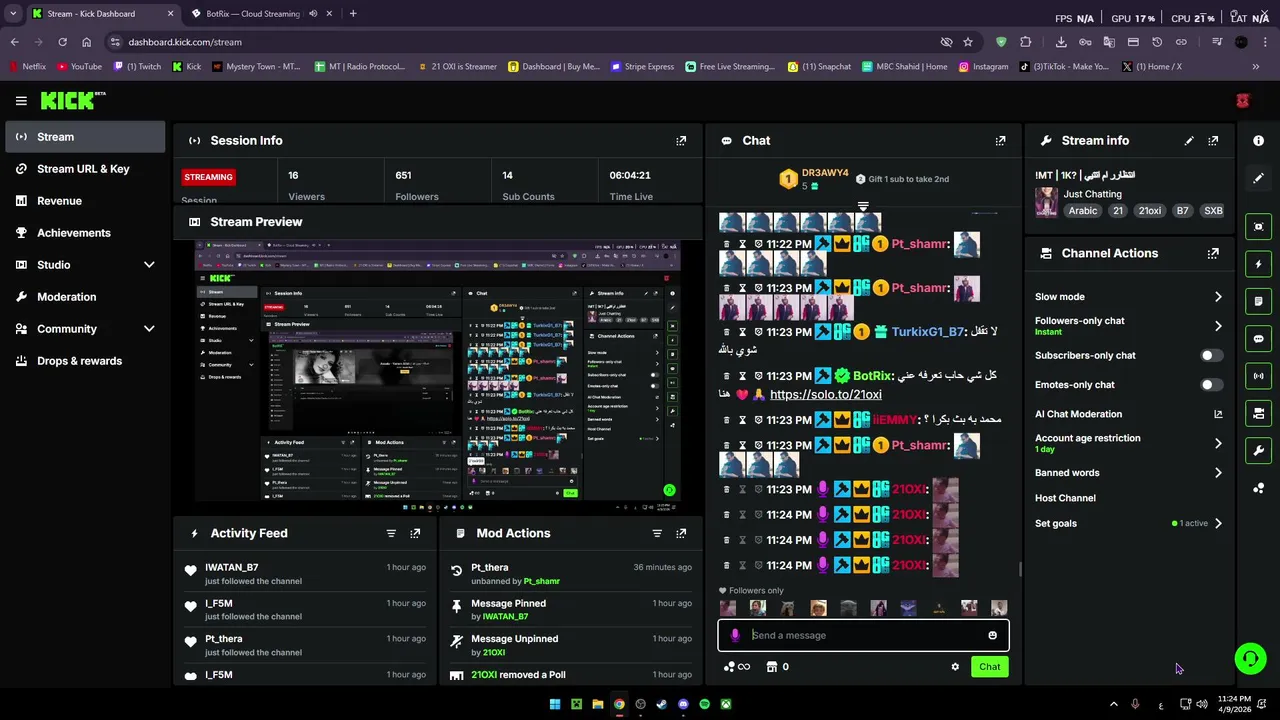Viewport: 1280px width, 720px height.
Task: Toggle Emotes-only chat switch
Action: pos(1210,384)
